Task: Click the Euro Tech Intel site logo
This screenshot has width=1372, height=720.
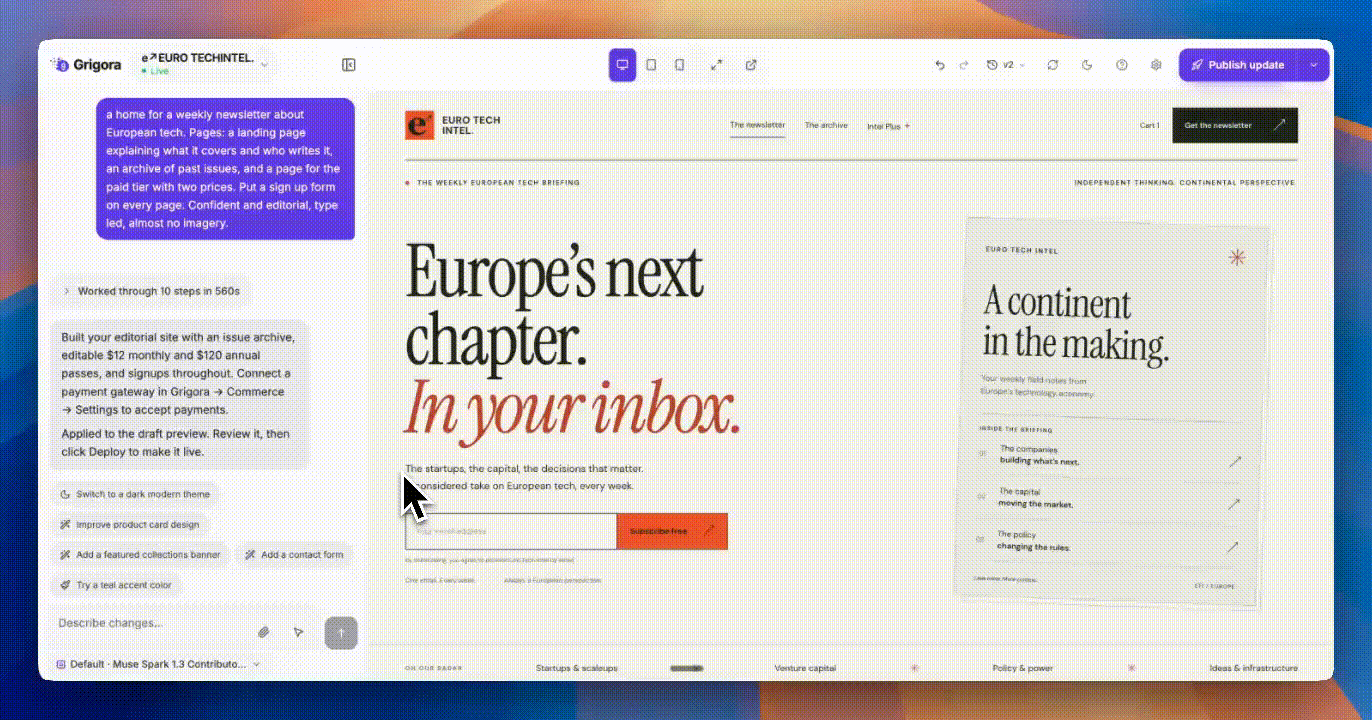Action: (x=453, y=125)
